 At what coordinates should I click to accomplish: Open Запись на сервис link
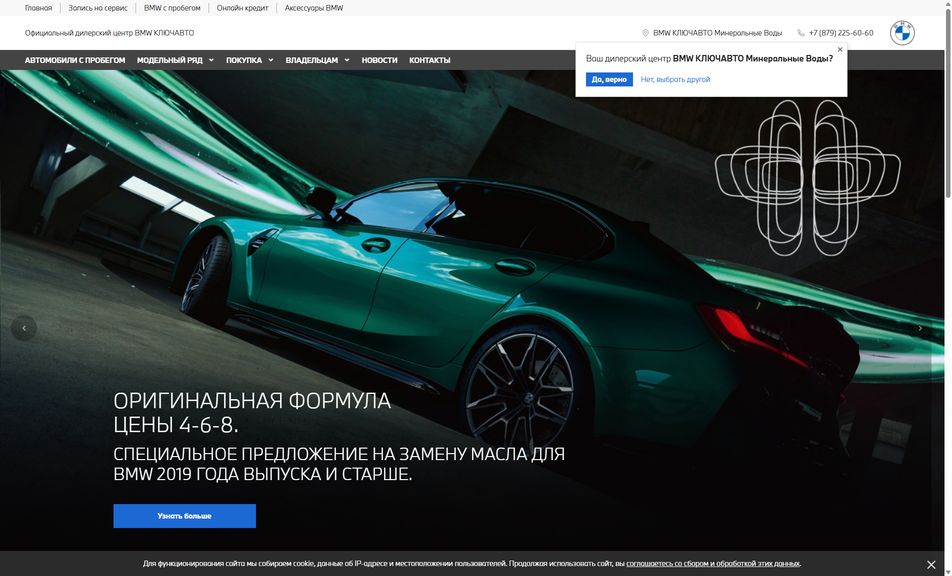98,8
